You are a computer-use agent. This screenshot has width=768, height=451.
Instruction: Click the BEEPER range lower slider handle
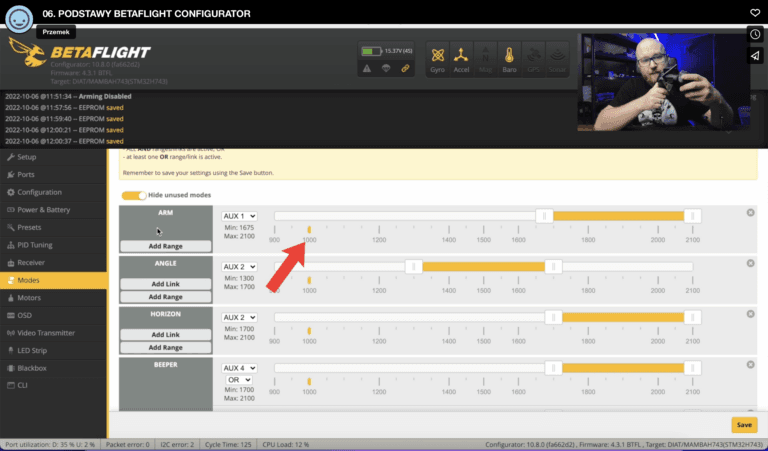[553, 368]
